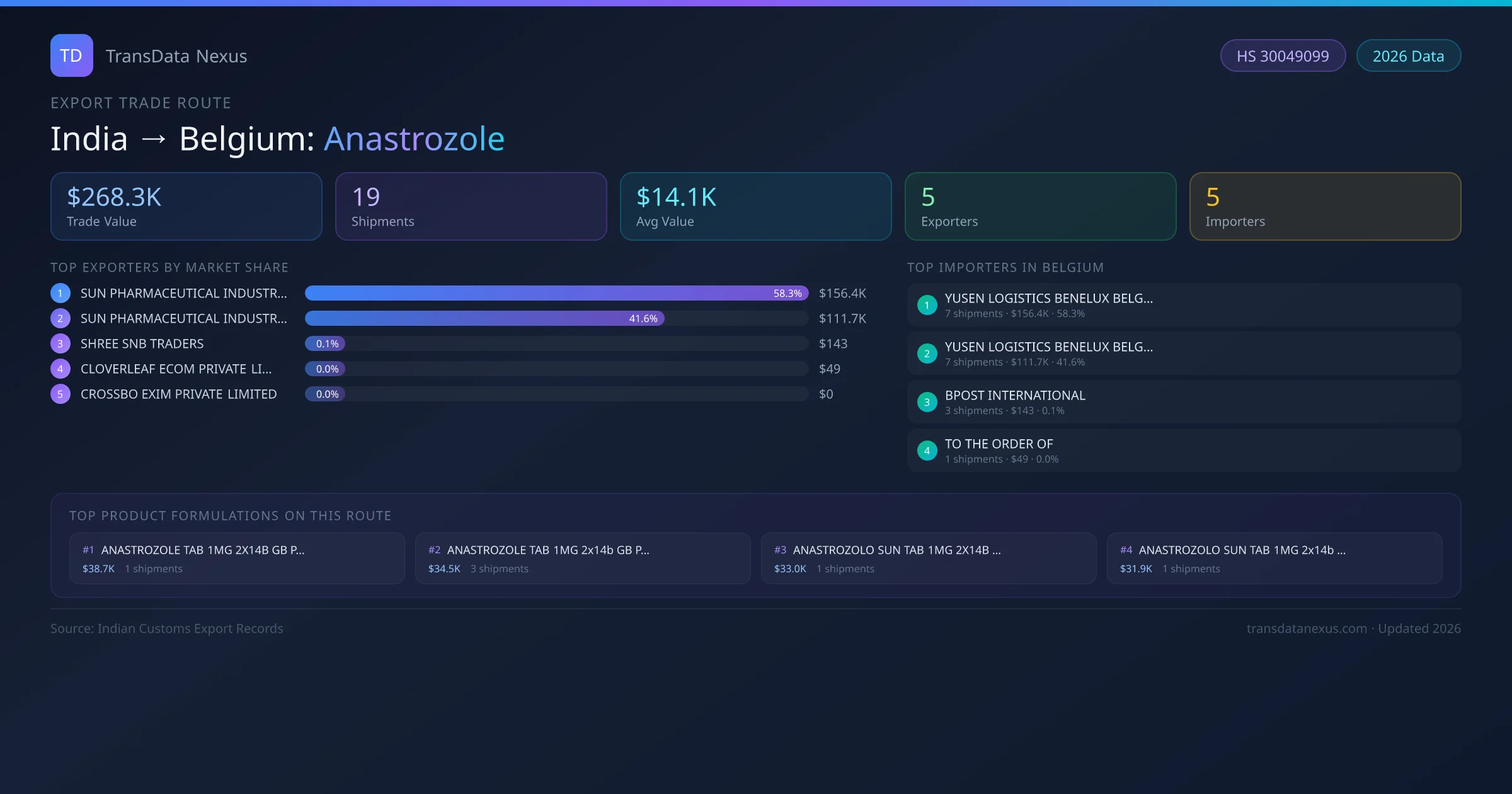1512x794 pixels.
Task: Open the 5 Importers card
Action: (1325, 206)
